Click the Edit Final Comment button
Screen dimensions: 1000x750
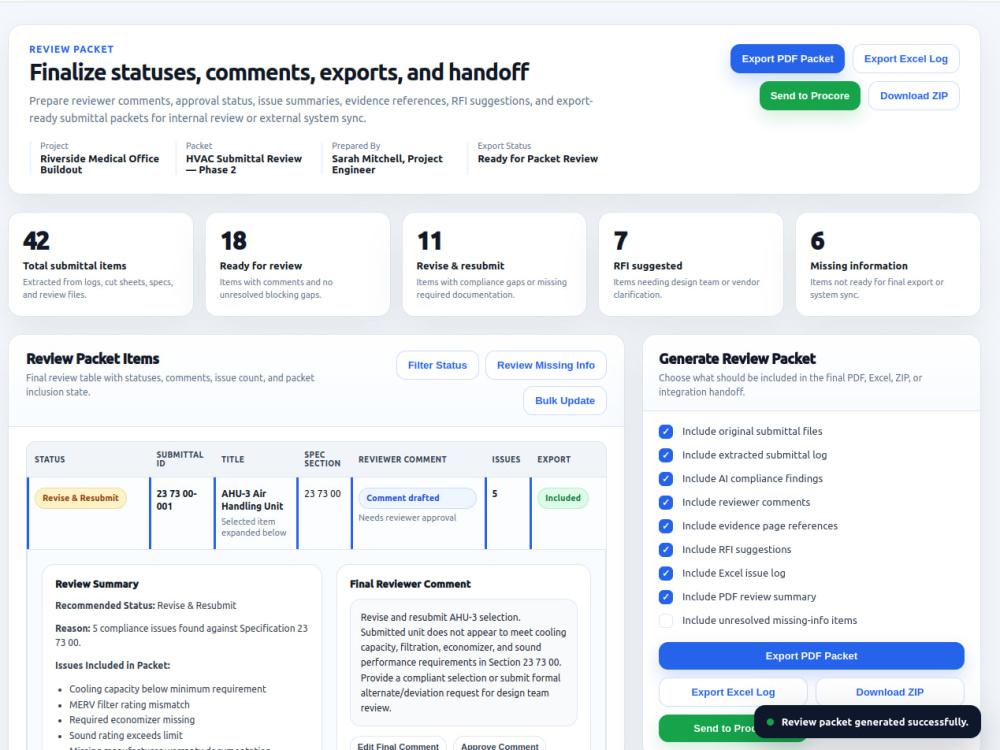pos(398,745)
